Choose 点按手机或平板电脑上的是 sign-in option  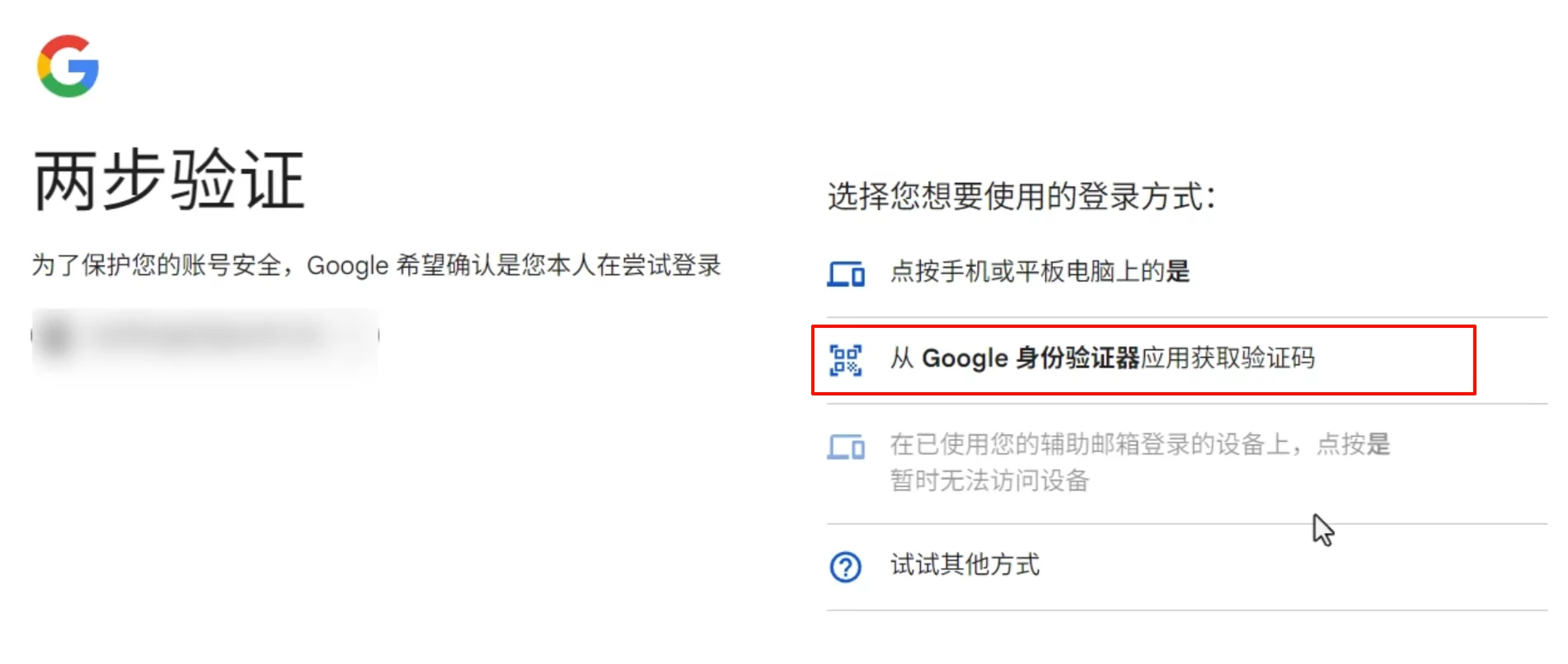coord(1039,272)
